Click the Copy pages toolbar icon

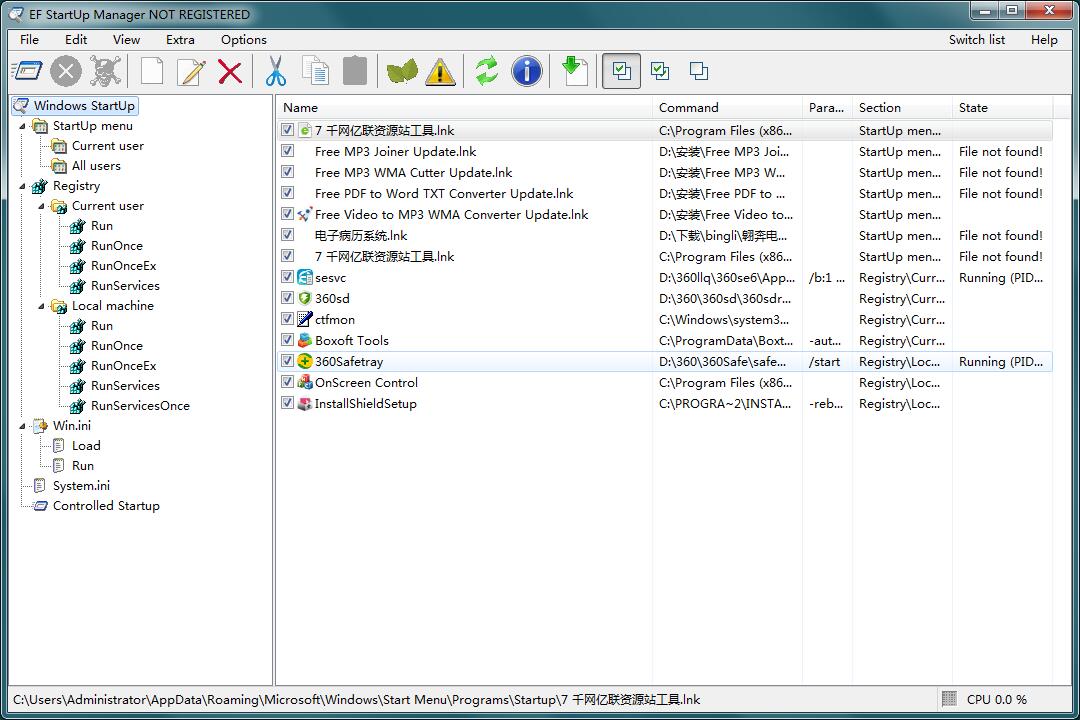point(315,71)
